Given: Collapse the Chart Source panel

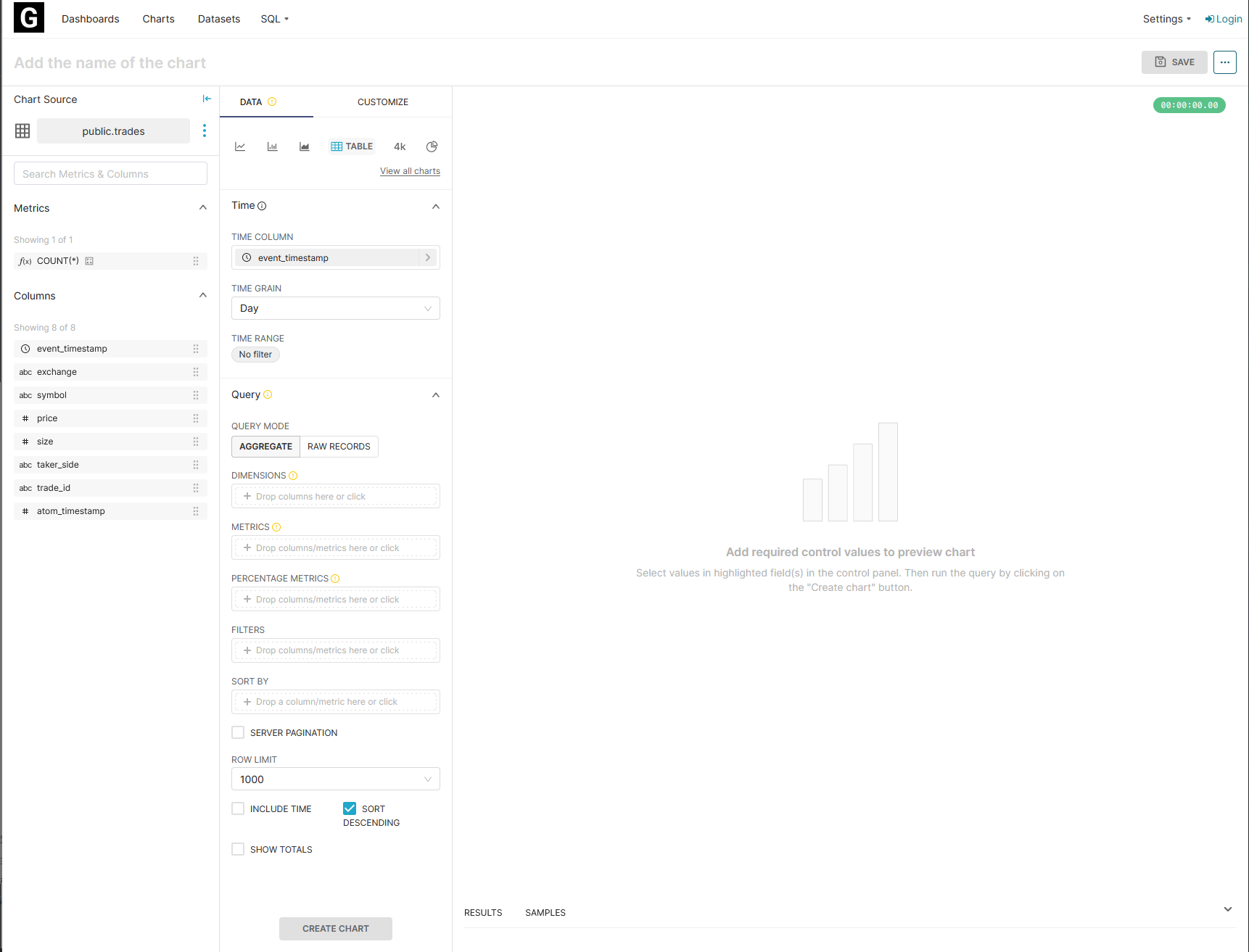Looking at the screenshot, I should (207, 99).
